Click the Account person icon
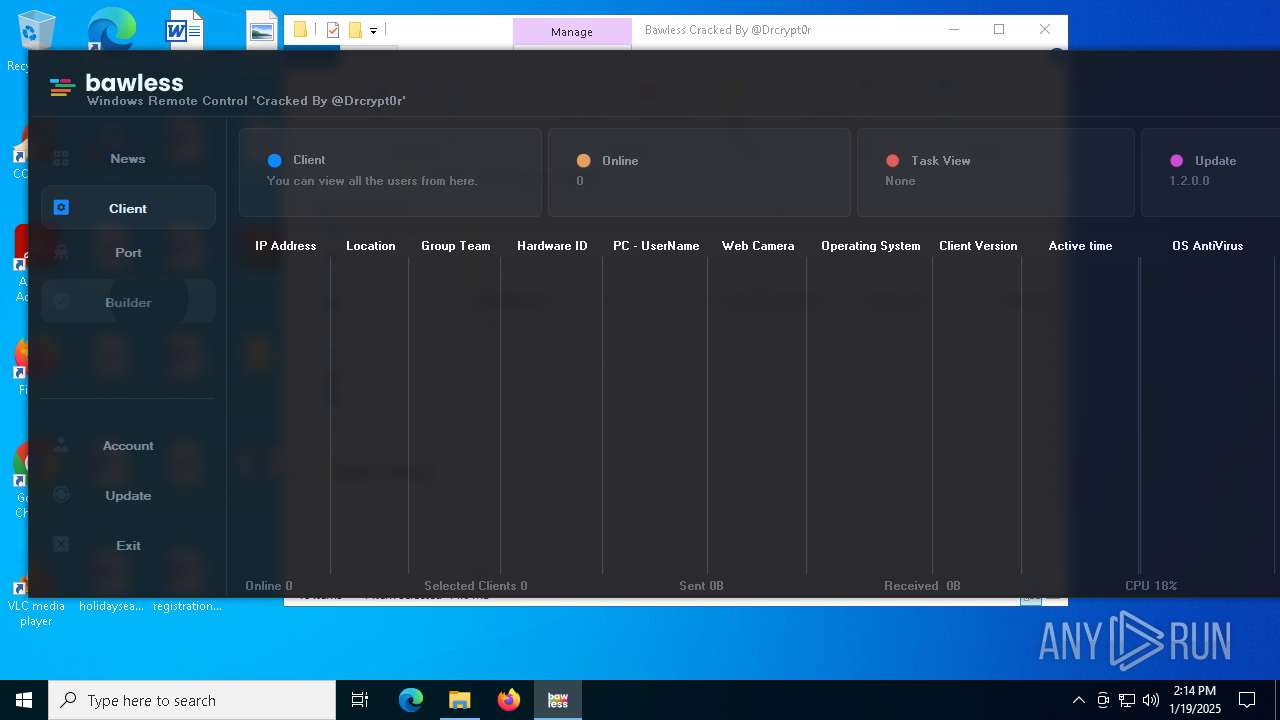 (61, 445)
